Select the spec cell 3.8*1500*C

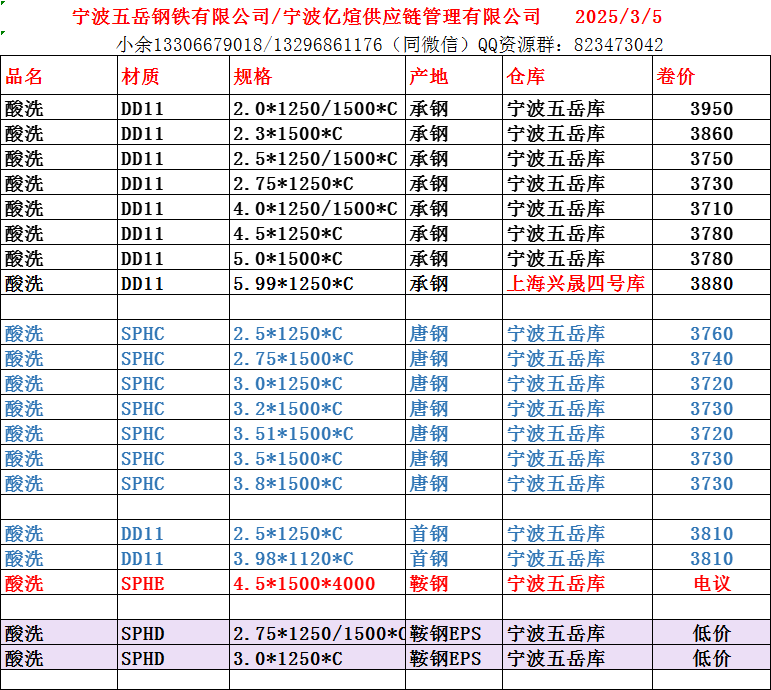[x=318, y=483]
